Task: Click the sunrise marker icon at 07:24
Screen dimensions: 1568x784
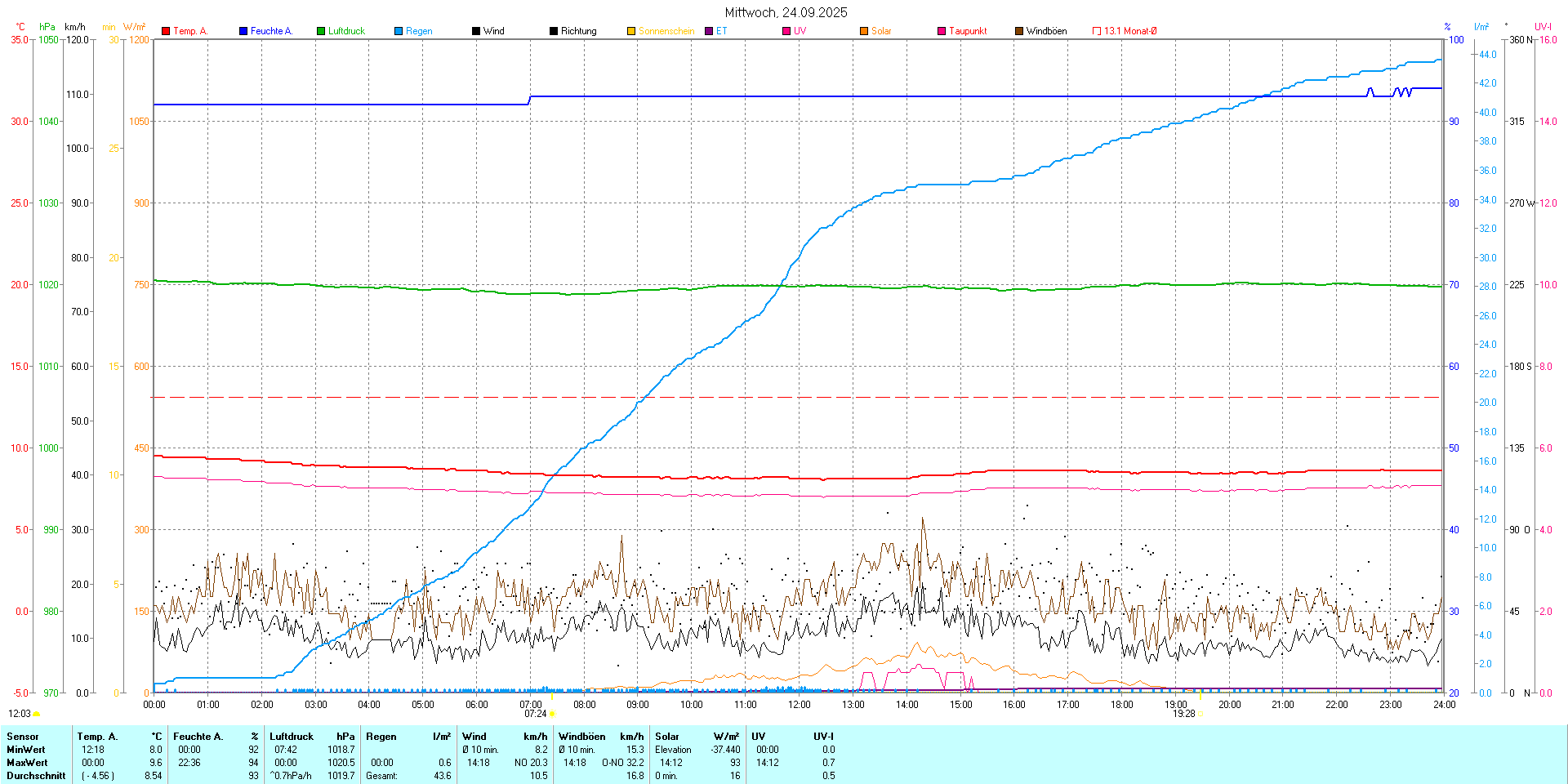Action: pos(553,714)
